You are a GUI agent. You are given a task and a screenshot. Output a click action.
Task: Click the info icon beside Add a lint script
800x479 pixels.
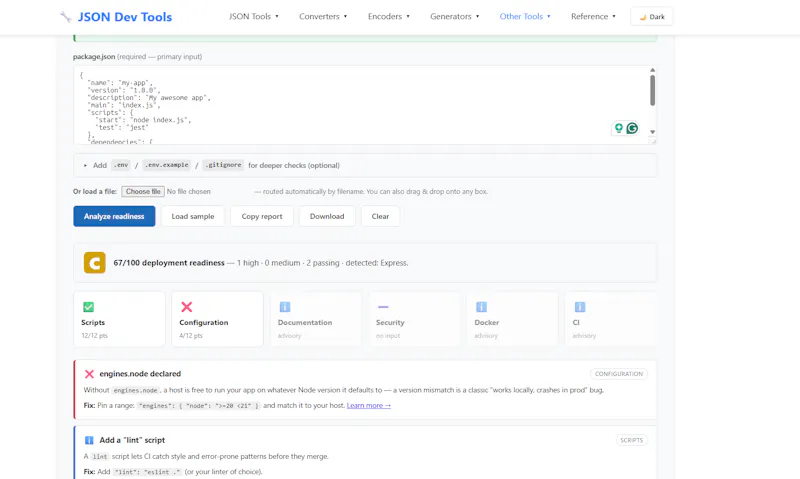pyautogui.click(x=89, y=440)
